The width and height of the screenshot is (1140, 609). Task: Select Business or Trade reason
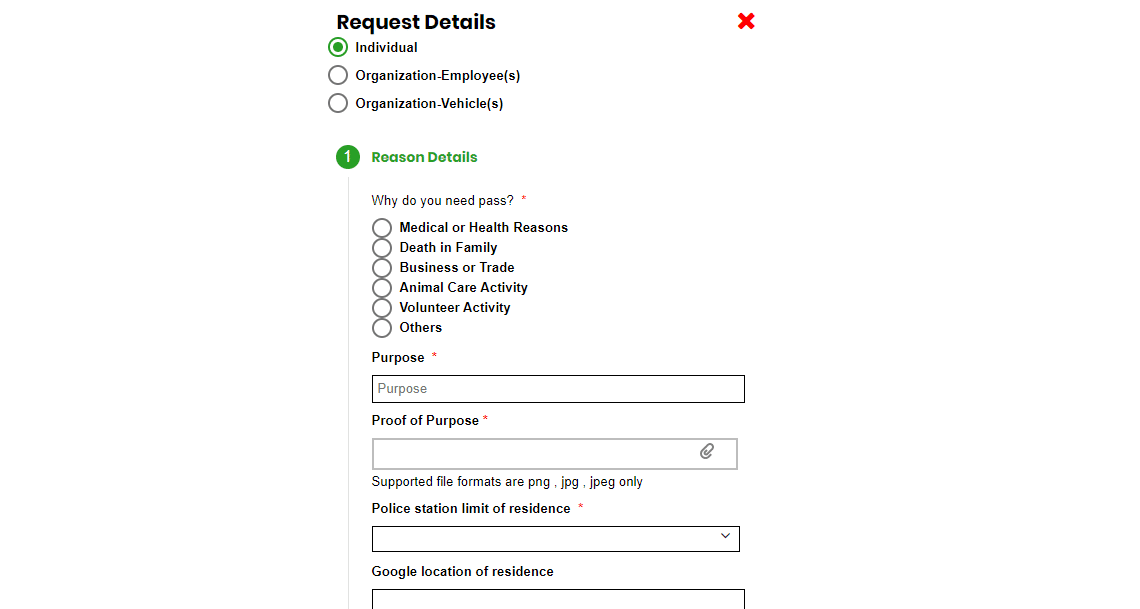382,268
